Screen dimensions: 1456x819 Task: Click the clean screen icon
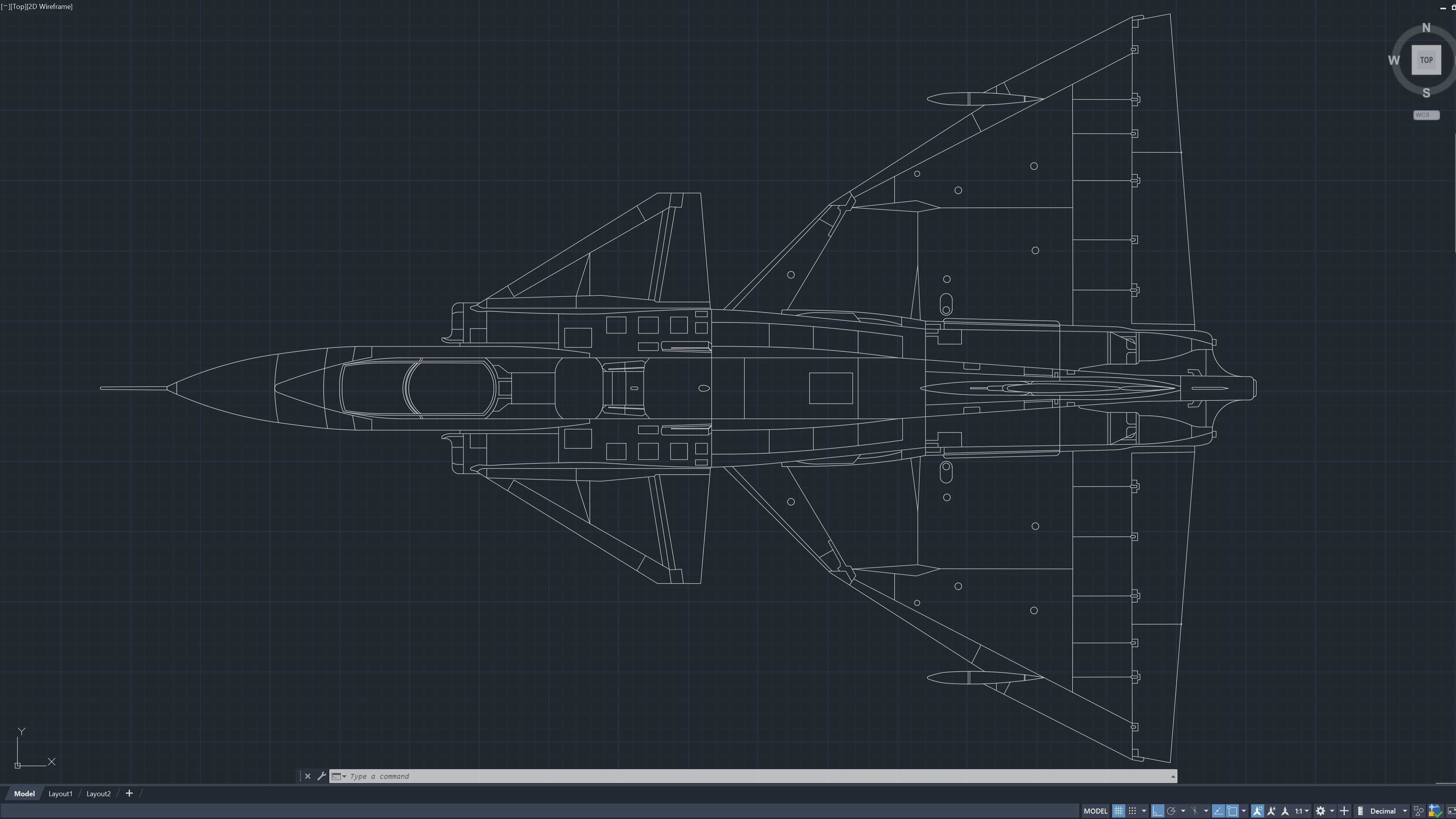click(x=1451, y=811)
